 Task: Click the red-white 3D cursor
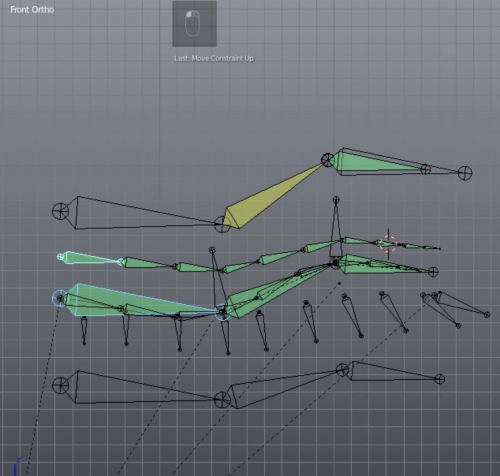[388, 244]
